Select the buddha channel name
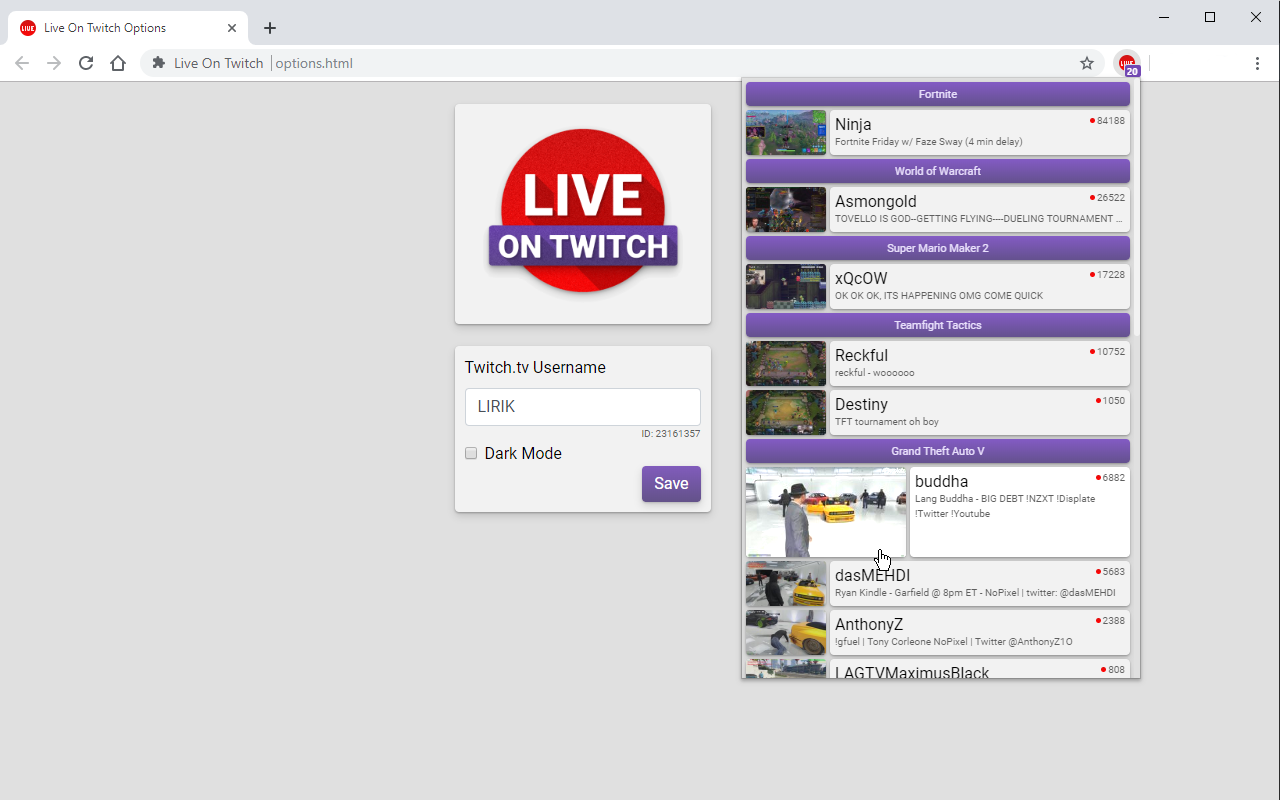The image size is (1280, 800). point(941,482)
